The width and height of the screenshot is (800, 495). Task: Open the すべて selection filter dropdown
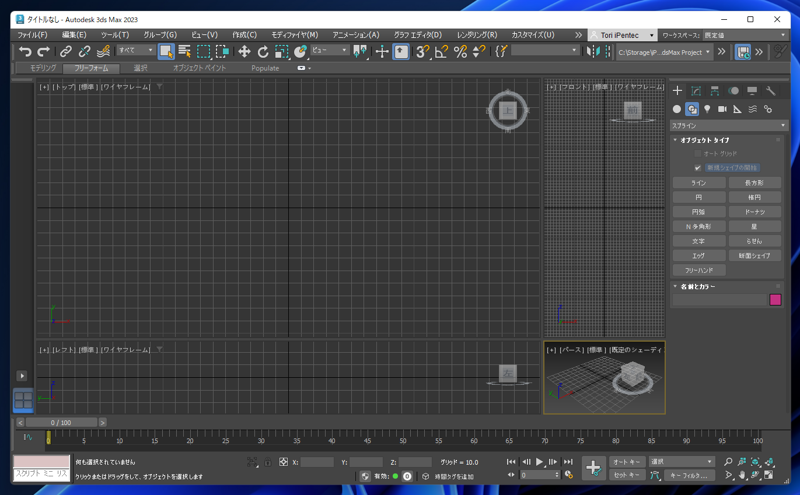pyautogui.click(x=136, y=50)
